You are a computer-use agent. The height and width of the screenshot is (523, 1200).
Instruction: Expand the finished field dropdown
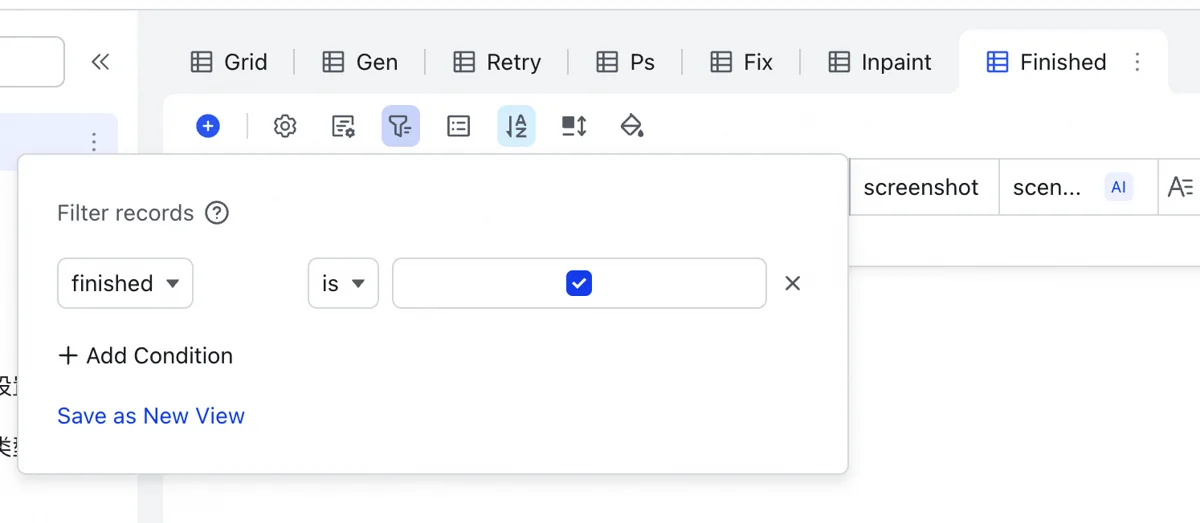click(x=125, y=284)
